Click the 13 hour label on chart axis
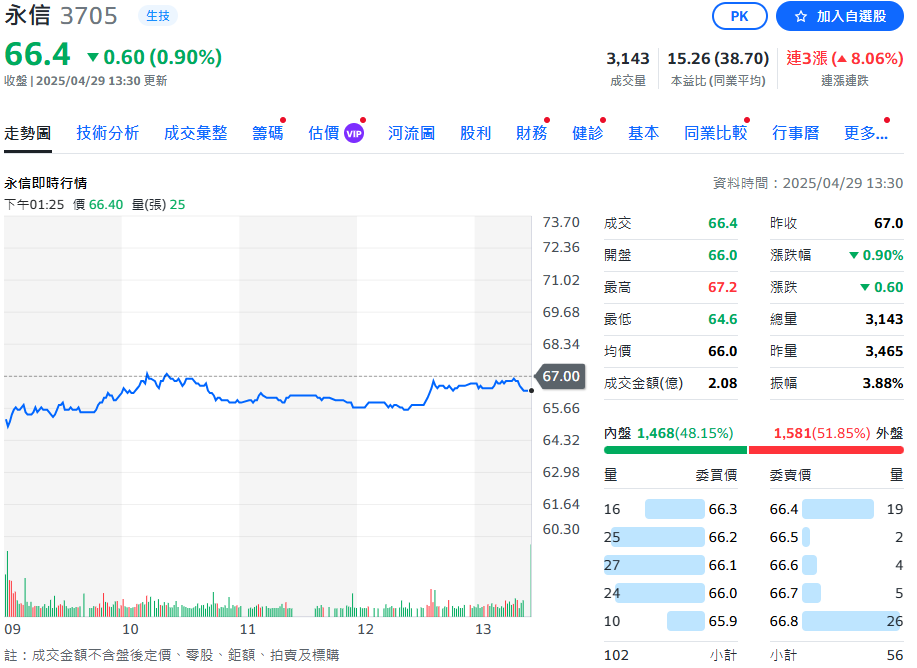This screenshot has height=668, width=917. (x=483, y=629)
